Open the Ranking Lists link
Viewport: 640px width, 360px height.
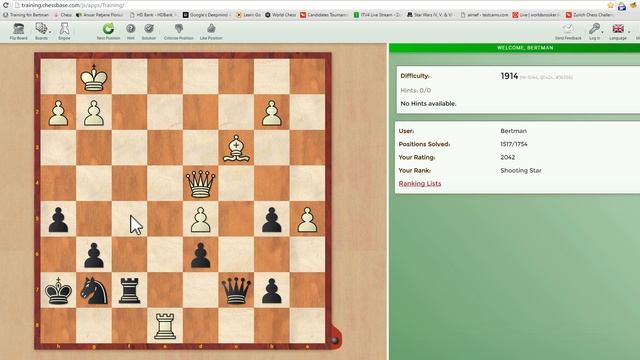420,183
